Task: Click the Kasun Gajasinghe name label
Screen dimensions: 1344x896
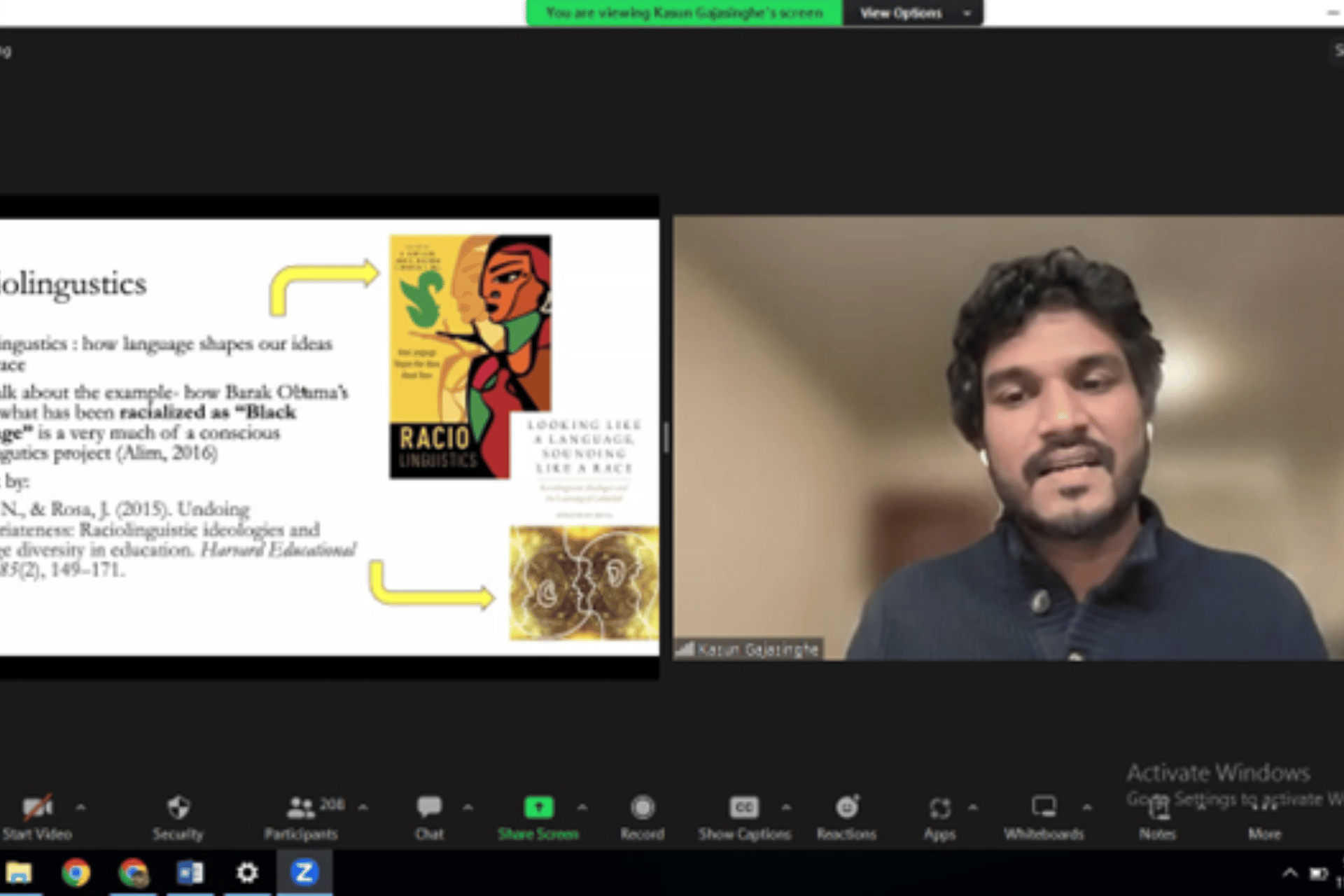Action: 749,650
